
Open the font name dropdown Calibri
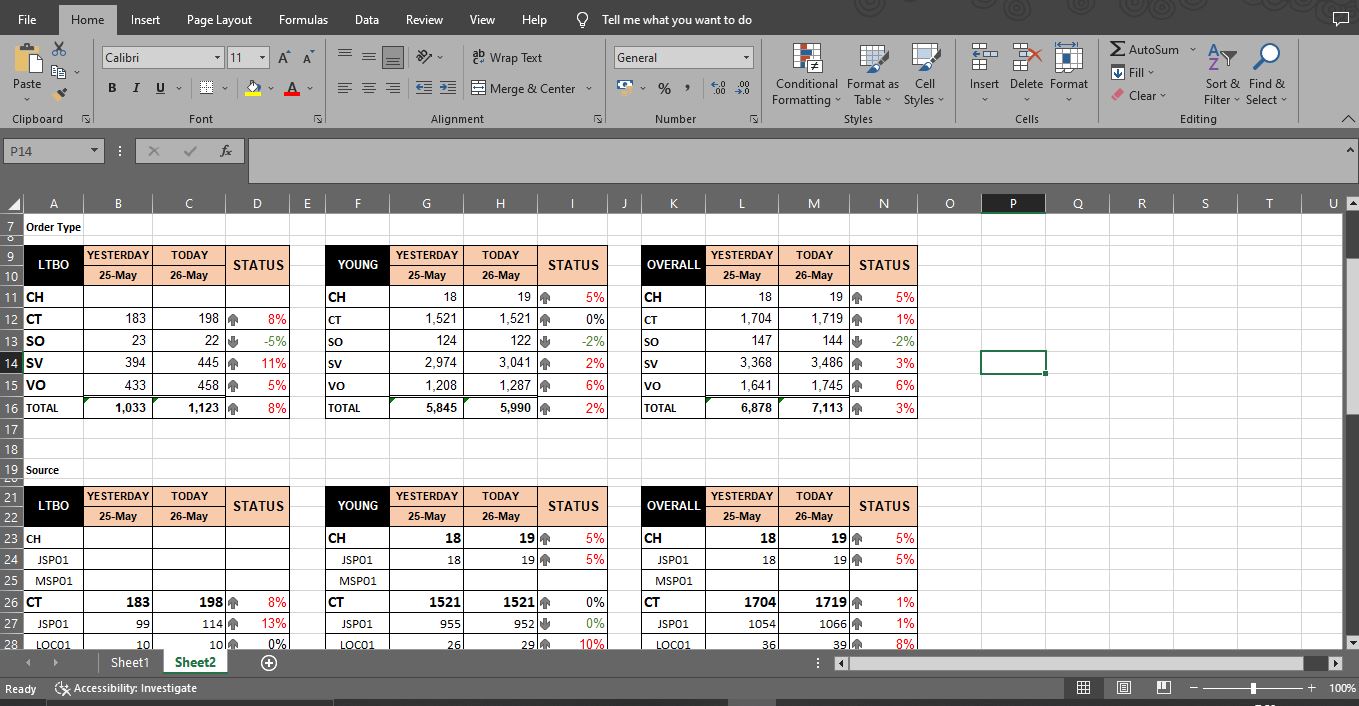217,58
